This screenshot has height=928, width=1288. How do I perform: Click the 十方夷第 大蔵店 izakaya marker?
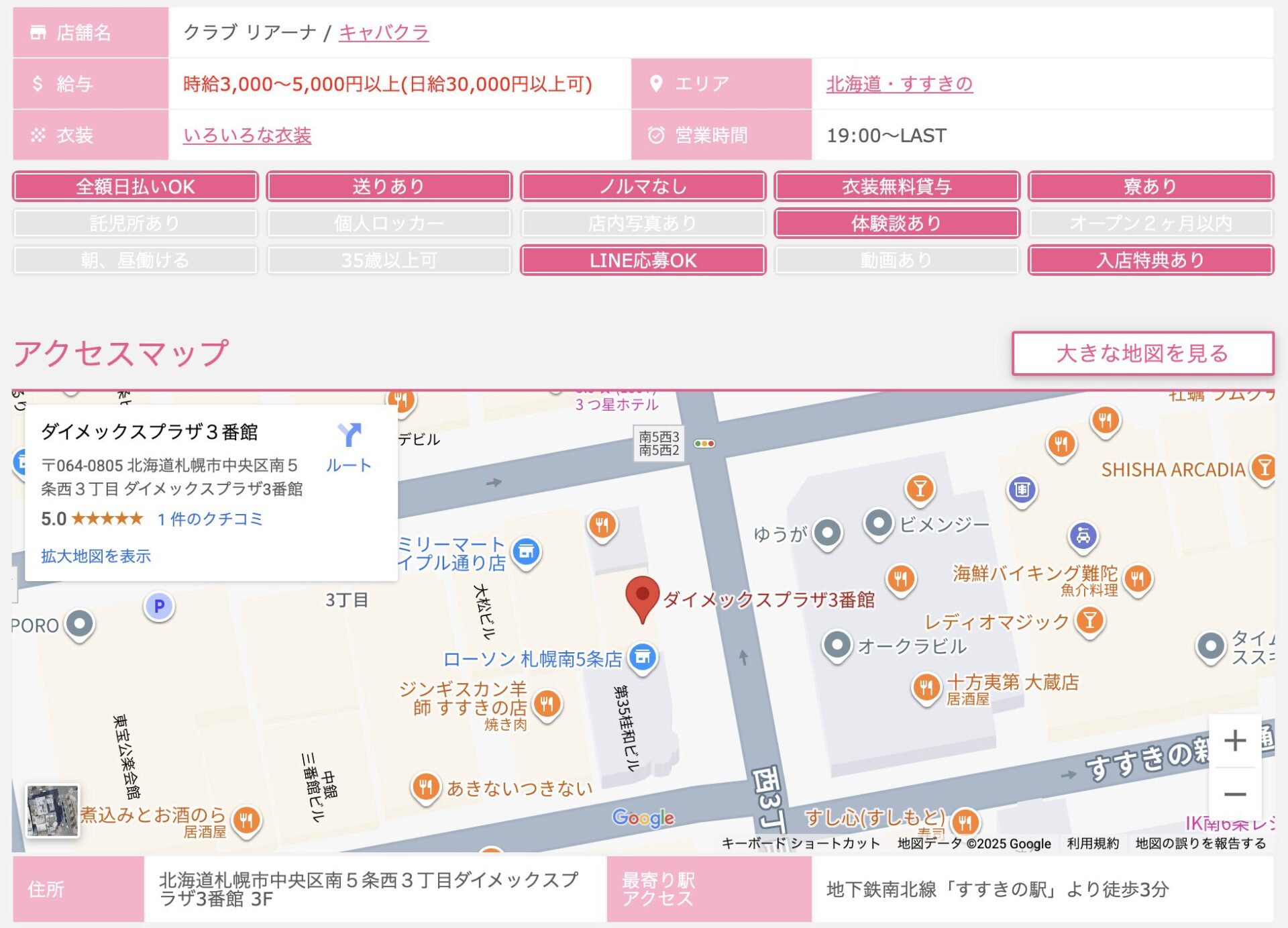[926, 686]
